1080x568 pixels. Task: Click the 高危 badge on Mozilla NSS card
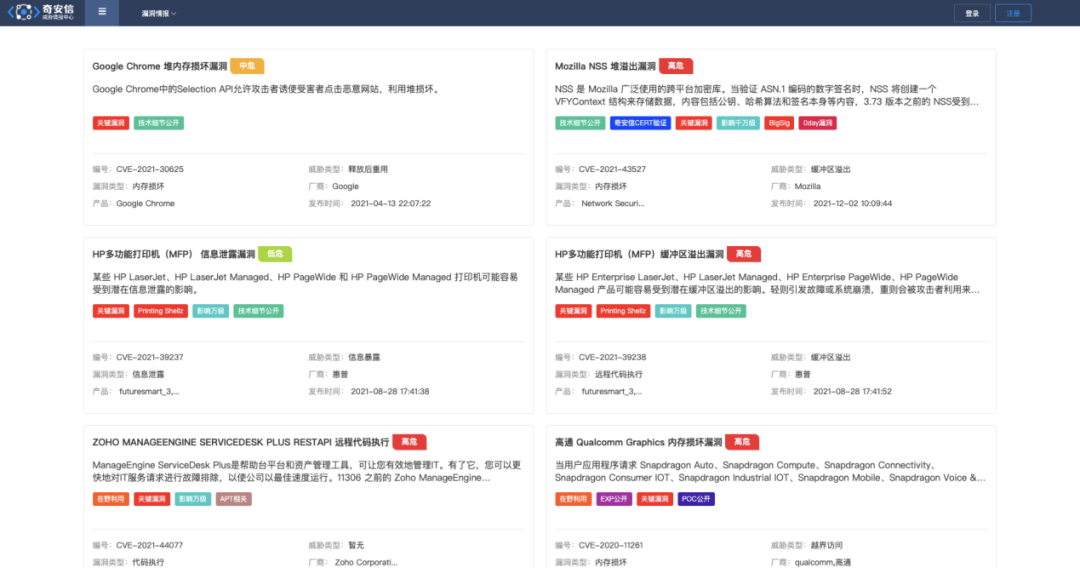click(676, 66)
